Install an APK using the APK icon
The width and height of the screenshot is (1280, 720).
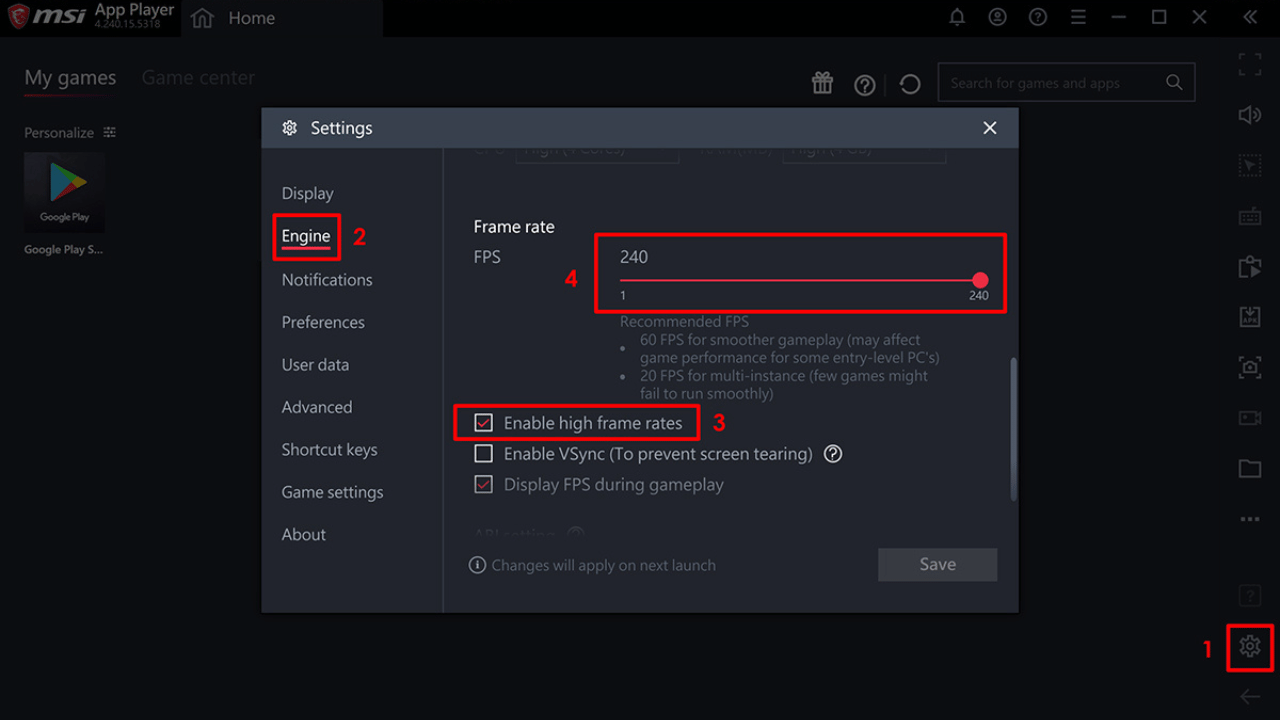coord(1250,316)
